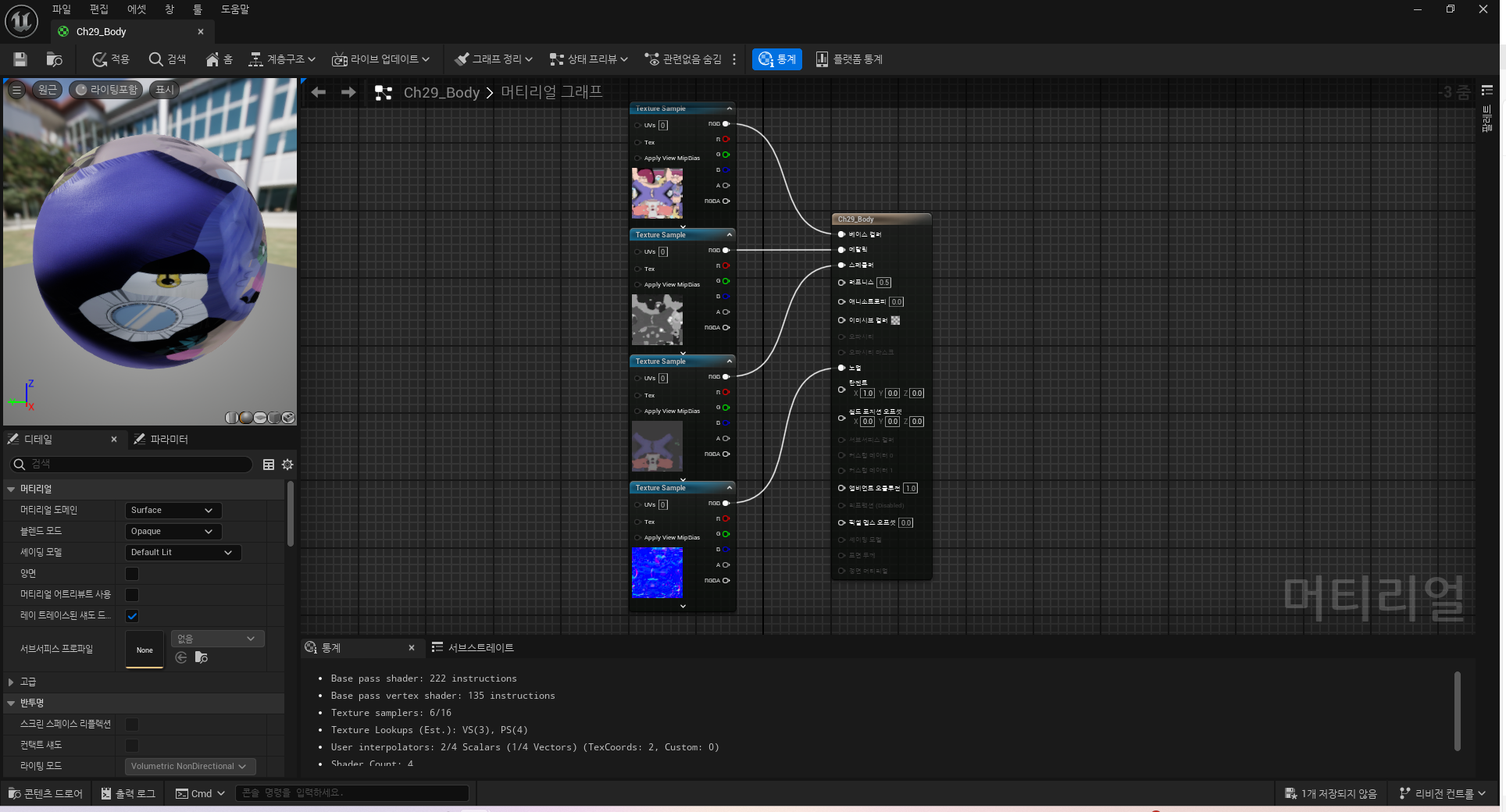Viewport: 1506px width, 812px height.
Task: Toggle 머티리얼 어트리뷰트 사용 checkbox
Action: click(132, 595)
